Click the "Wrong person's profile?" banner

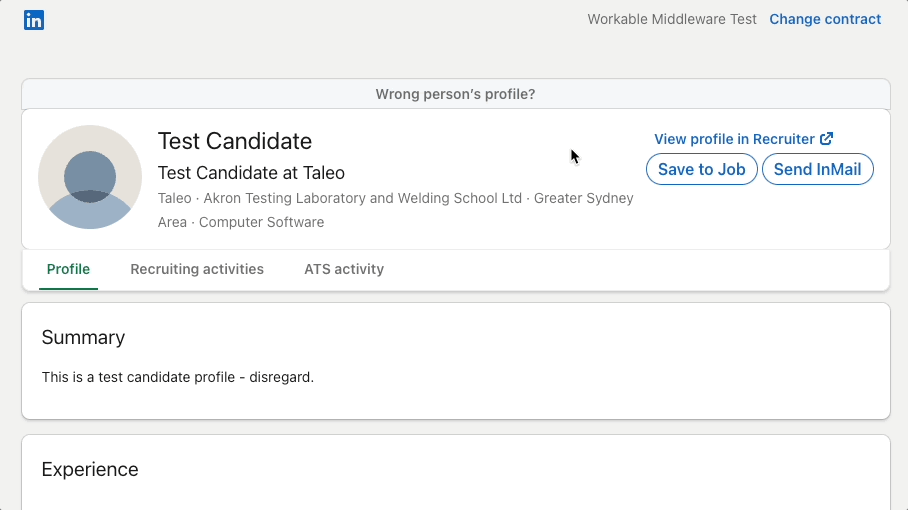[x=455, y=94]
